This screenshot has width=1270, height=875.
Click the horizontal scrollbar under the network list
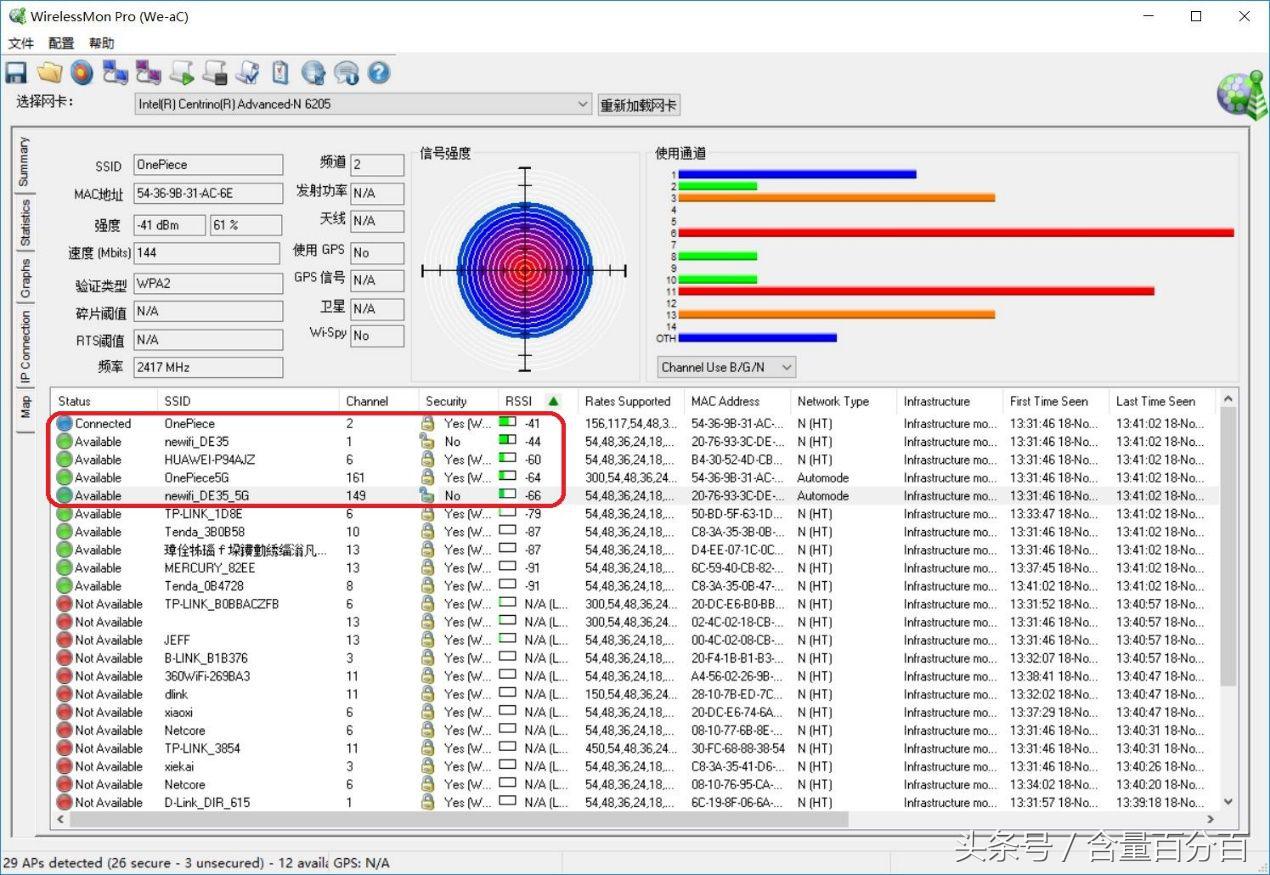[x=450, y=819]
